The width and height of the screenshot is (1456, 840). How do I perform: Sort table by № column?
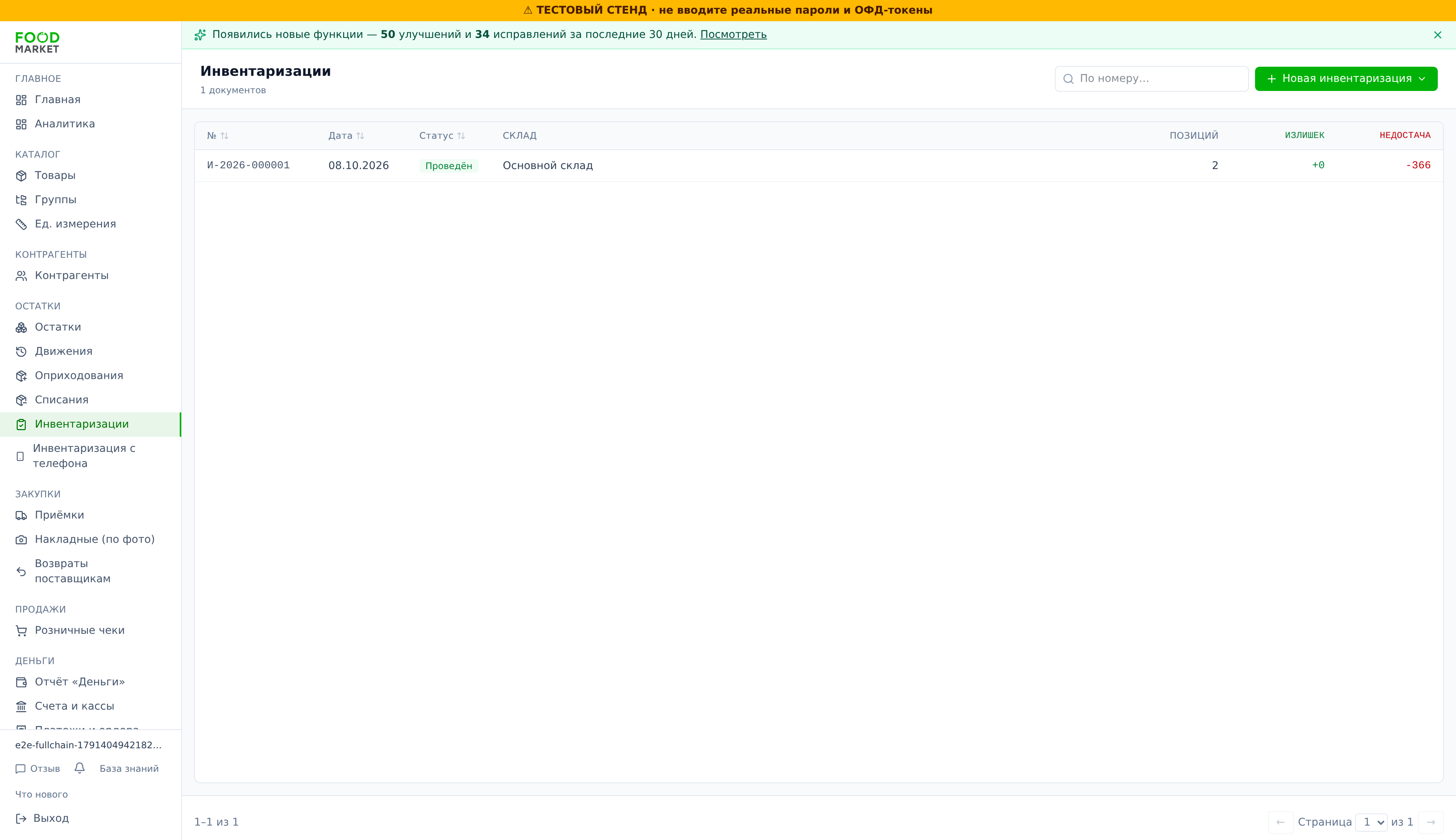point(218,136)
